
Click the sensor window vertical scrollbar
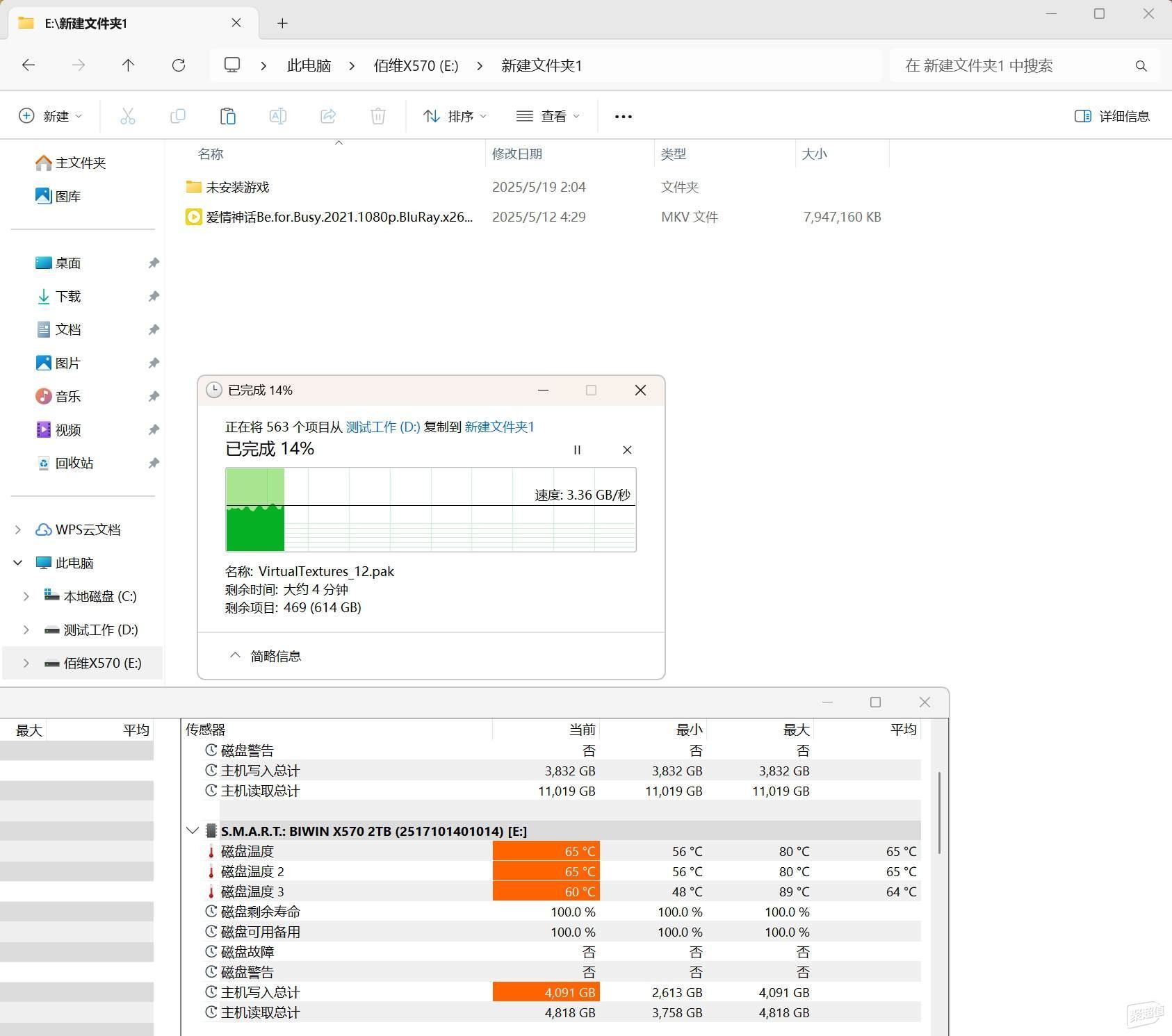[940, 812]
